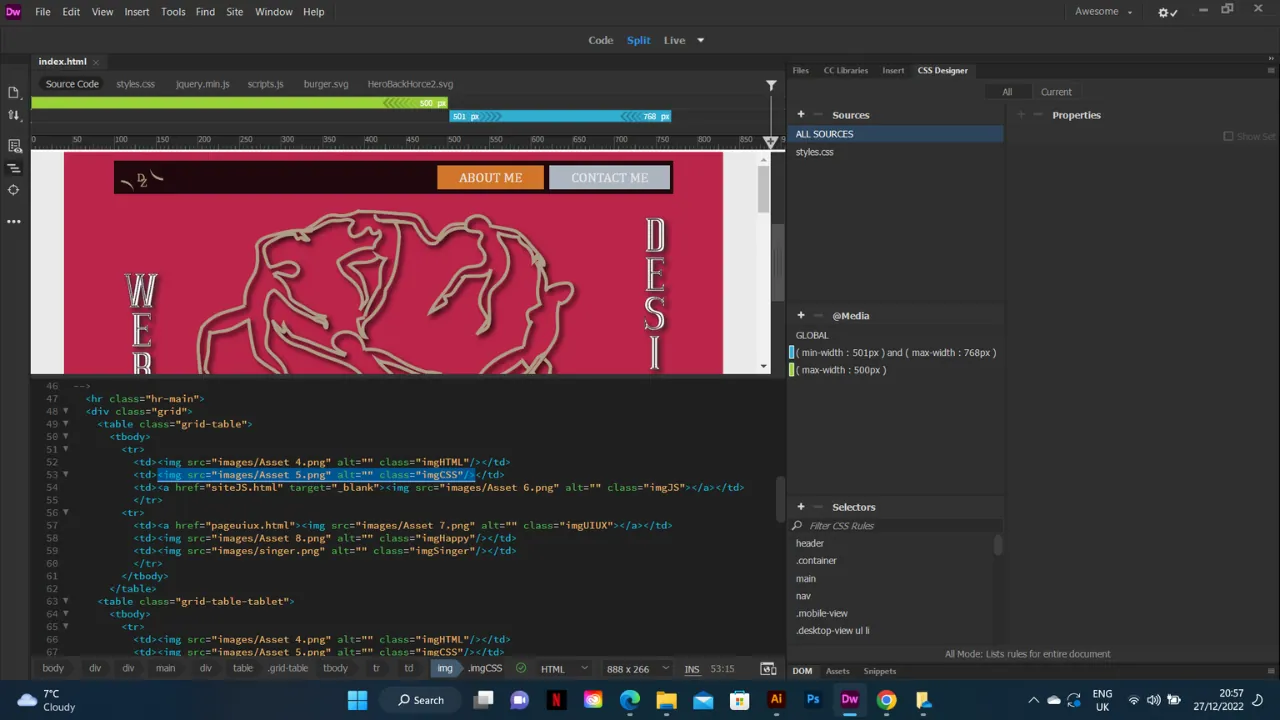Open the scripts.js related file
The width and height of the screenshot is (1280, 720).
(x=265, y=84)
